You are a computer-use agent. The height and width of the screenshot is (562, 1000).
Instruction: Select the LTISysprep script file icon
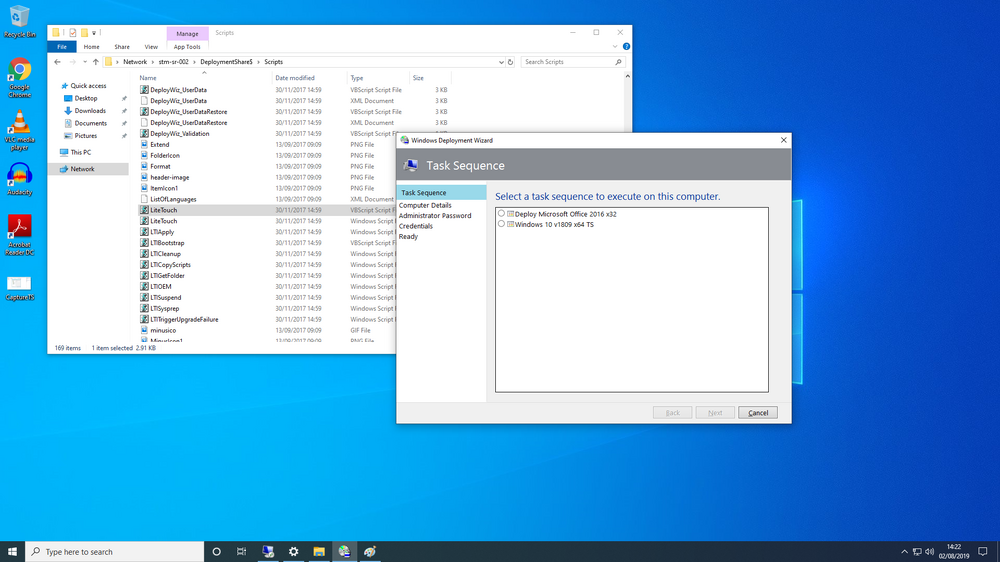(144, 308)
